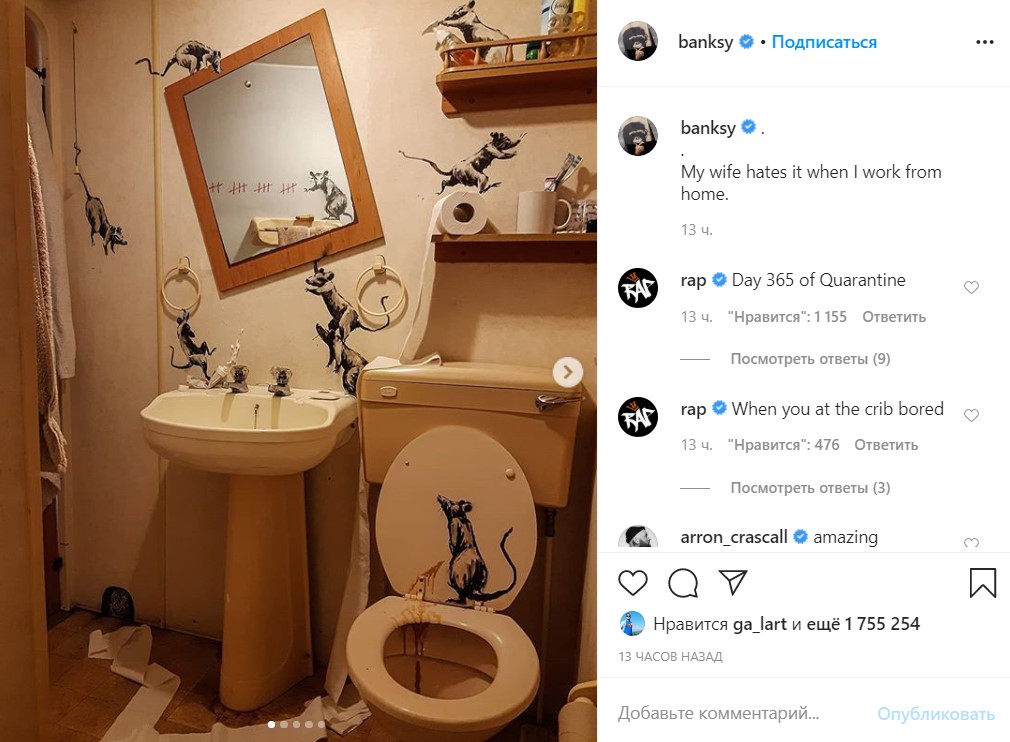Reply to the 'Day 365 of Quarantine' comment

point(893,317)
